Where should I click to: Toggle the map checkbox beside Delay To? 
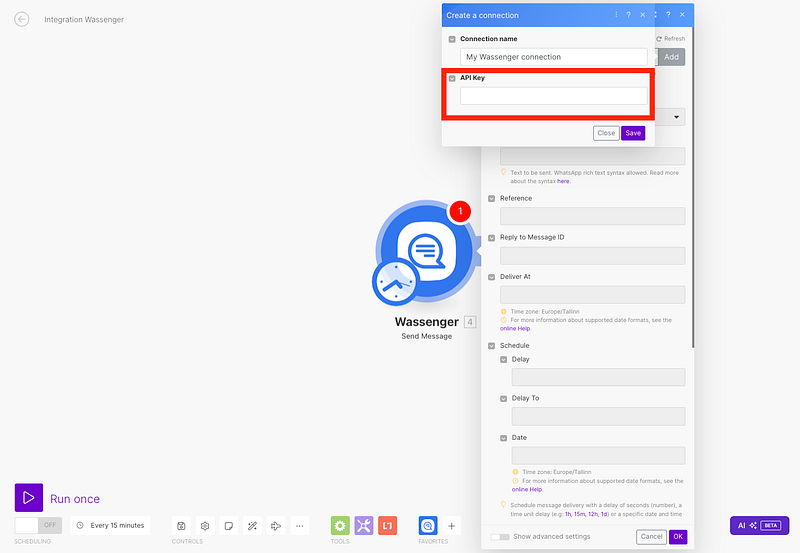pyautogui.click(x=504, y=398)
